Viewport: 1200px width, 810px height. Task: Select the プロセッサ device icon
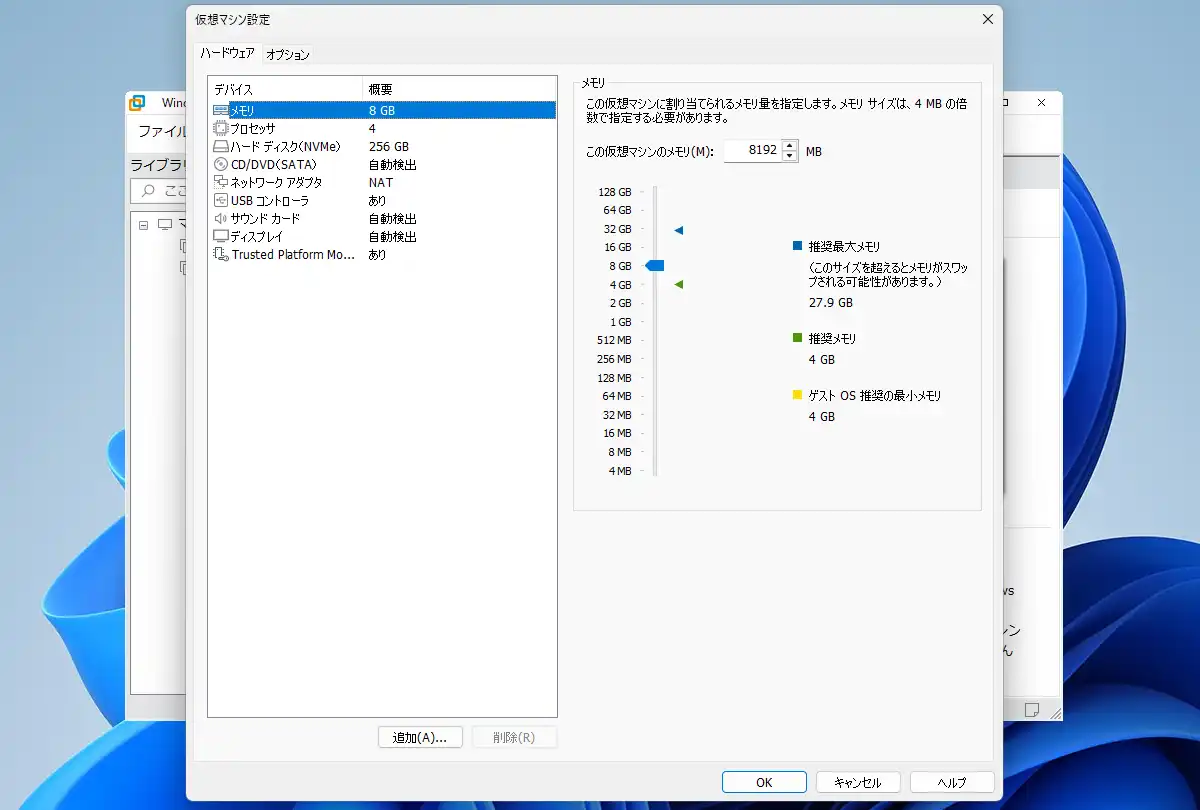[221, 128]
